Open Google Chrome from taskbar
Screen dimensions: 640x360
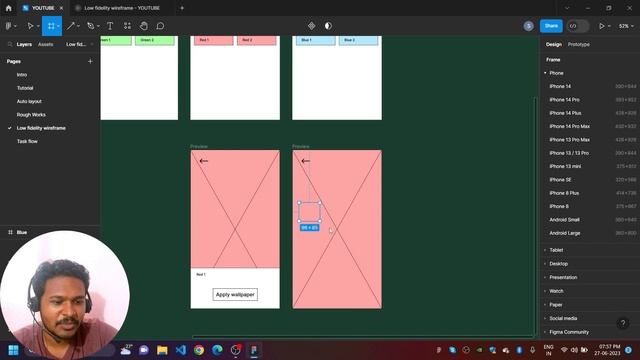tap(199, 350)
